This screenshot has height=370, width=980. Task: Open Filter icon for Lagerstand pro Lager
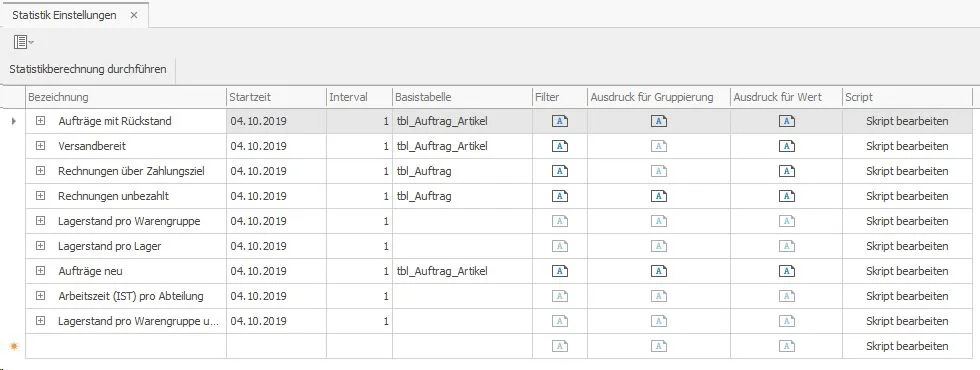560,246
